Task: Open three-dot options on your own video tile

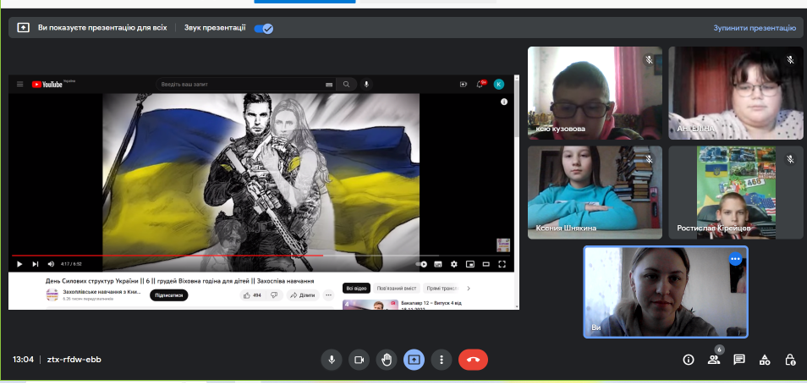Action: 735,259
